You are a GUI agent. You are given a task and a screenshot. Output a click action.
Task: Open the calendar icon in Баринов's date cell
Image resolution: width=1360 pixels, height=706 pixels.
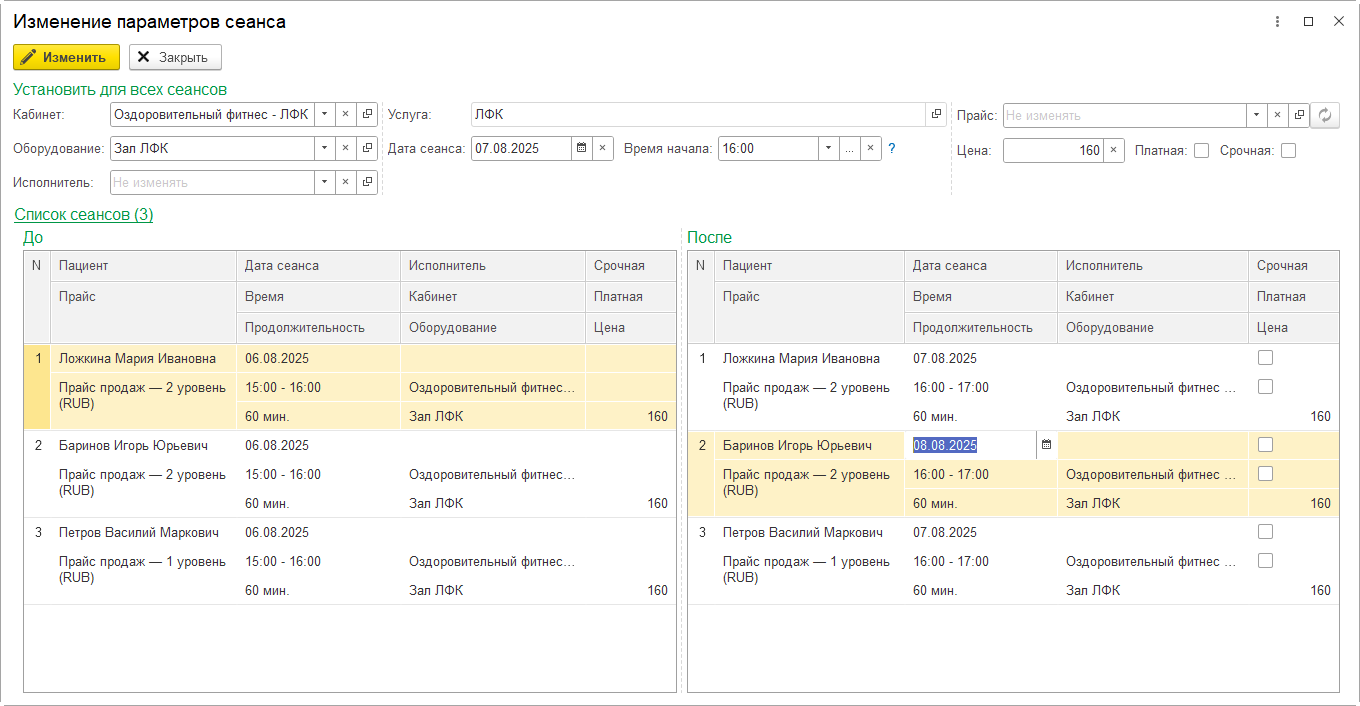point(1046,445)
